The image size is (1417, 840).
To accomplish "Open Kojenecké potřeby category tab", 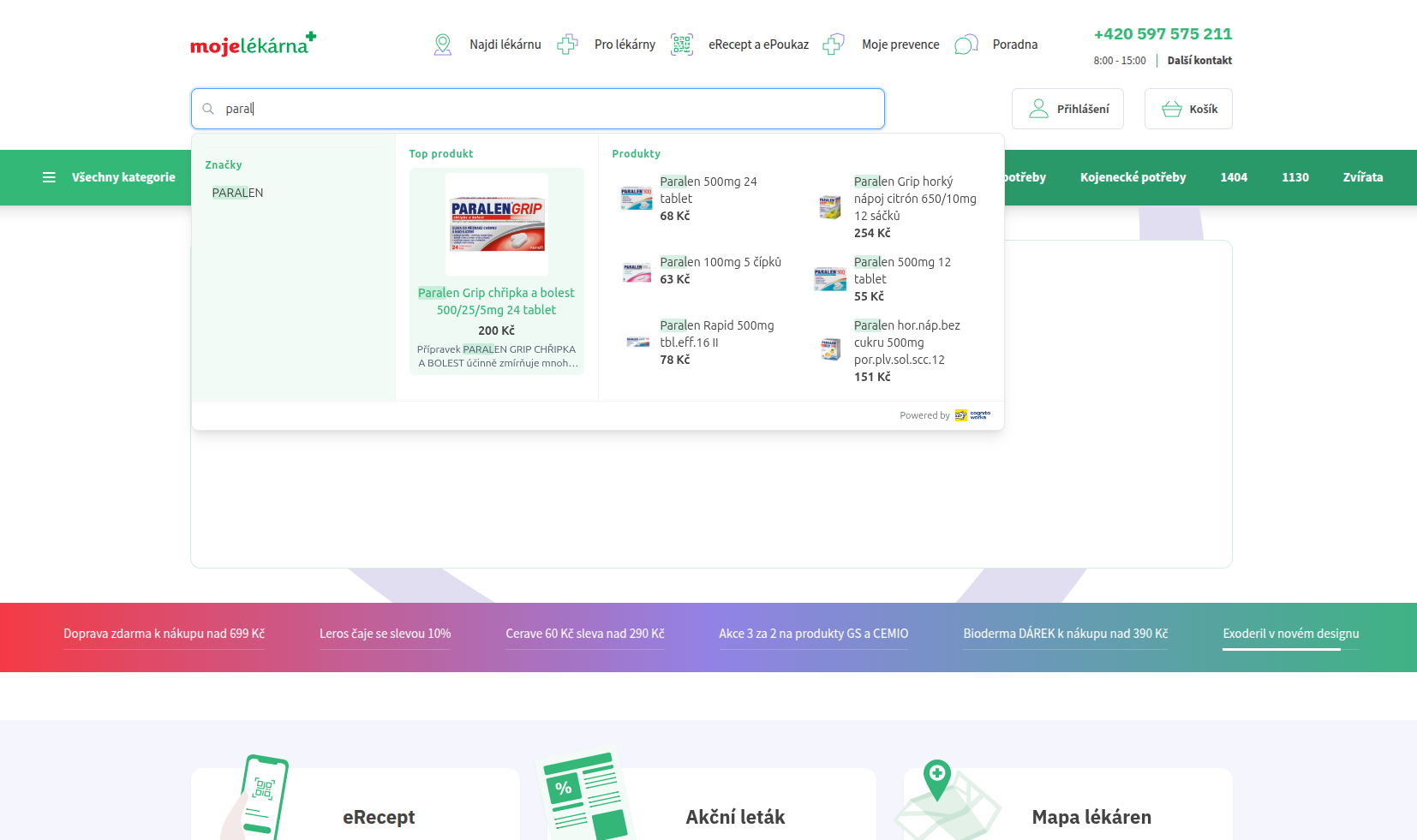I will (x=1133, y=177).
